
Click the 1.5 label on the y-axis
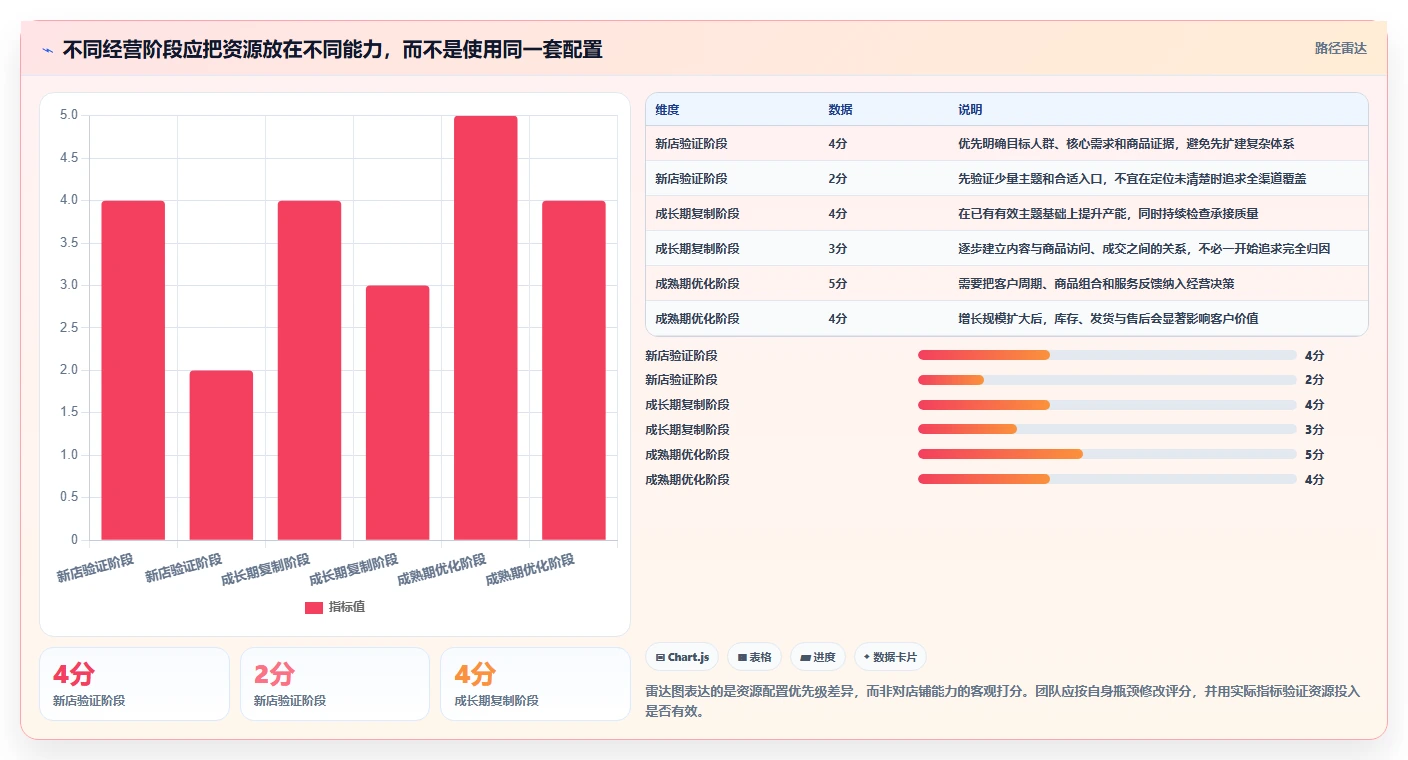click(68, 413)
